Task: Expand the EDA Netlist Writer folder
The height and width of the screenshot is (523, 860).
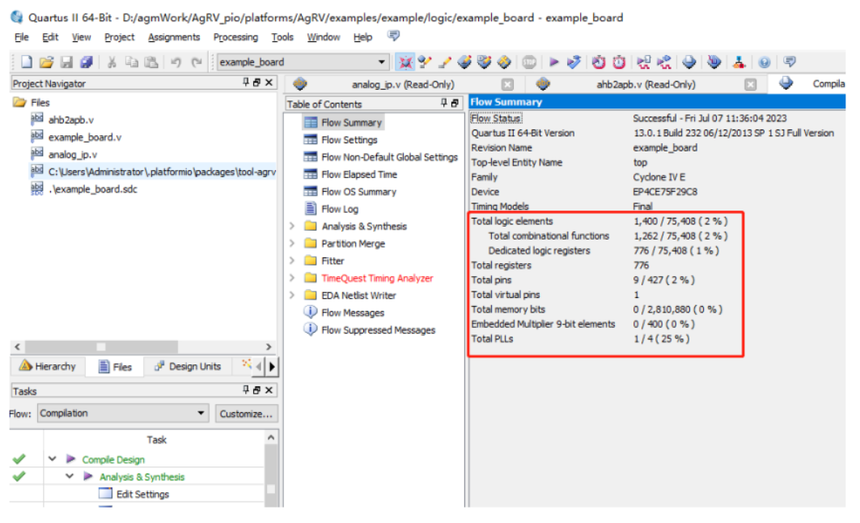Action: pos(292,295)
